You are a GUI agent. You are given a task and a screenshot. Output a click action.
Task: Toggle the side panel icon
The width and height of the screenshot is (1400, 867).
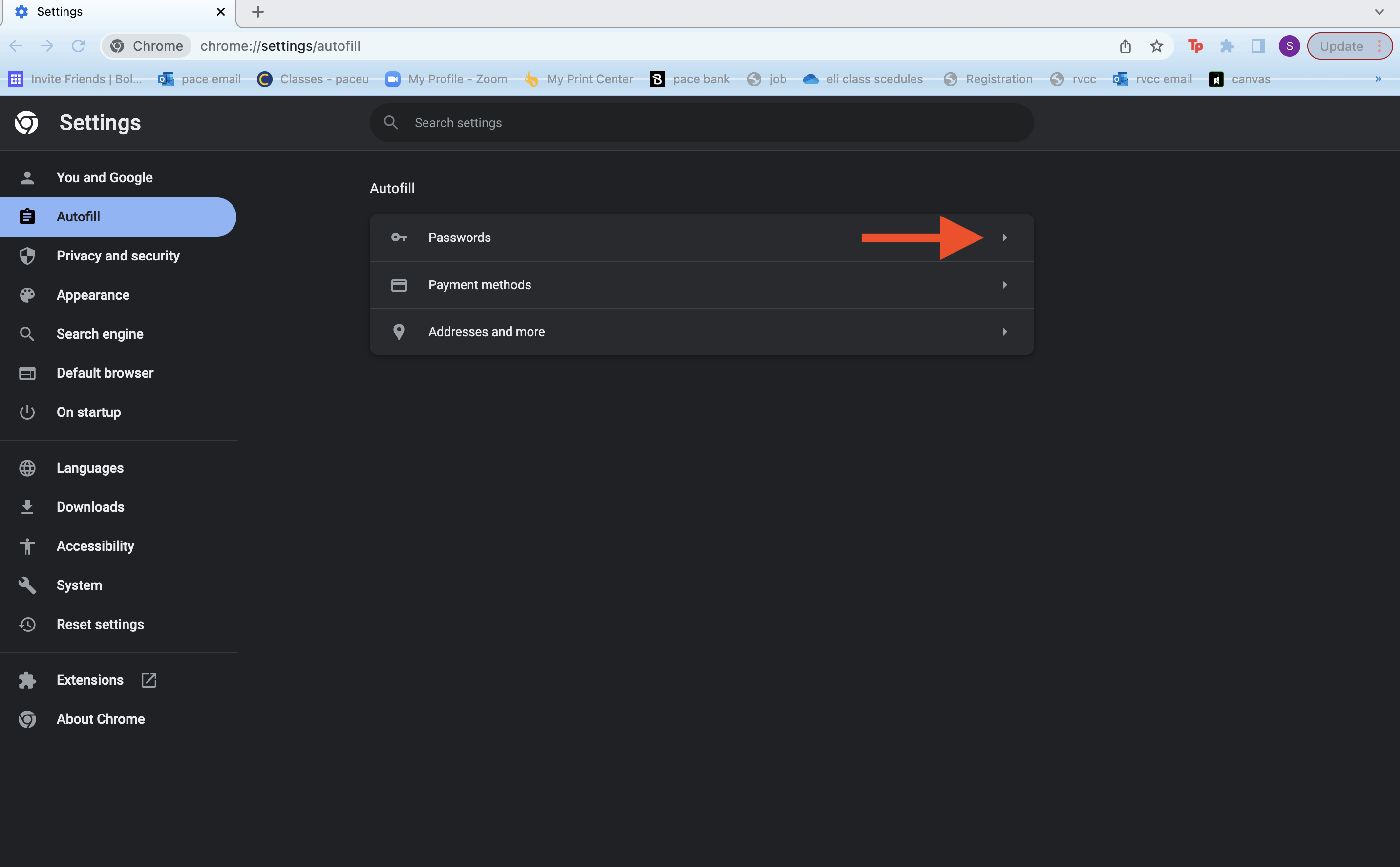pyautogui.click(x=1258, y=46)
